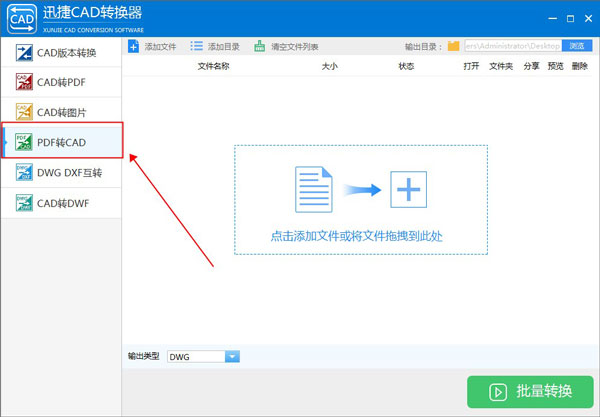Click the CAD logo icon in title bar
600x417 pixels.
pos(22,19)
